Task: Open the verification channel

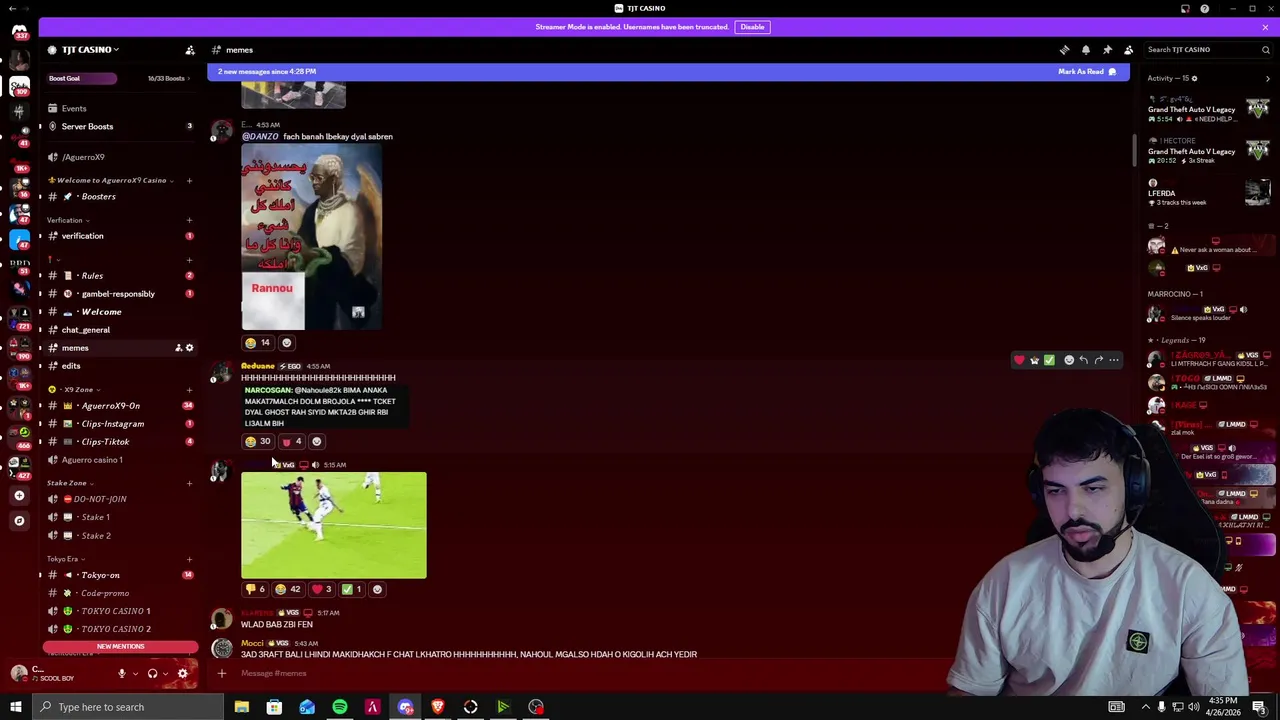Action: pos(120,236)
